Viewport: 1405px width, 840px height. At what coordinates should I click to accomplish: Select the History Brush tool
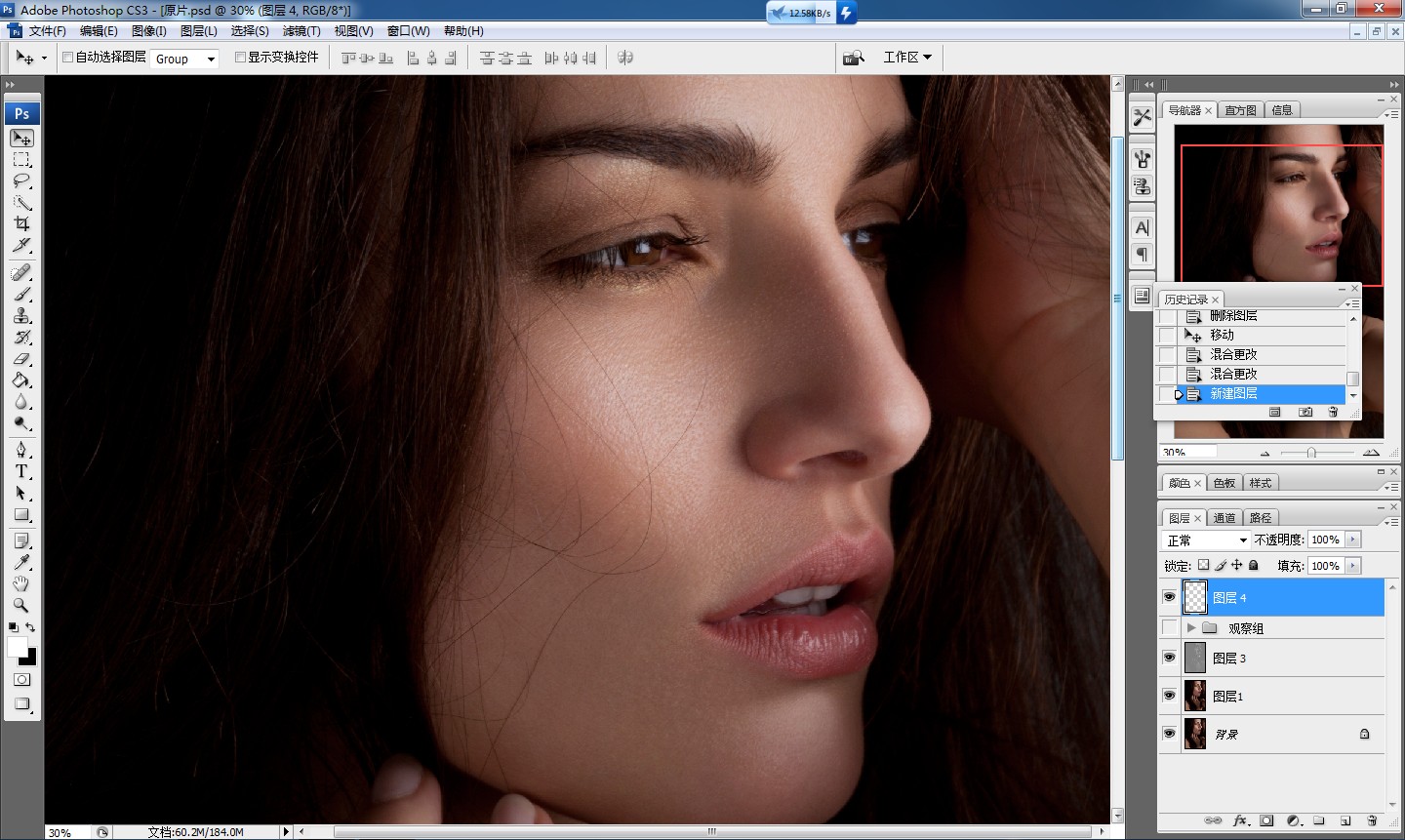(21, 337)
